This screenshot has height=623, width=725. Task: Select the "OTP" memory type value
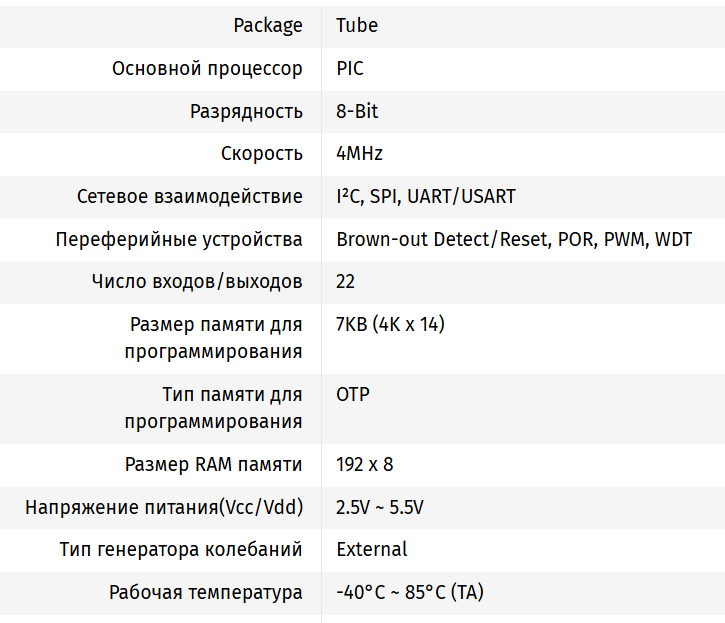pyautogui.click(x=353, y=394)
